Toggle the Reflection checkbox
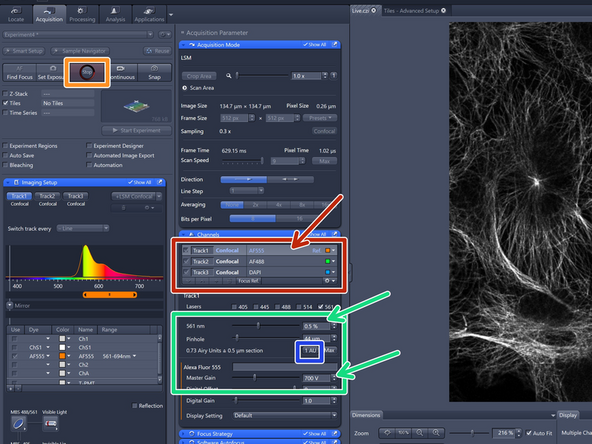Viewport: 592px width, 444px height. click(134, 406)
